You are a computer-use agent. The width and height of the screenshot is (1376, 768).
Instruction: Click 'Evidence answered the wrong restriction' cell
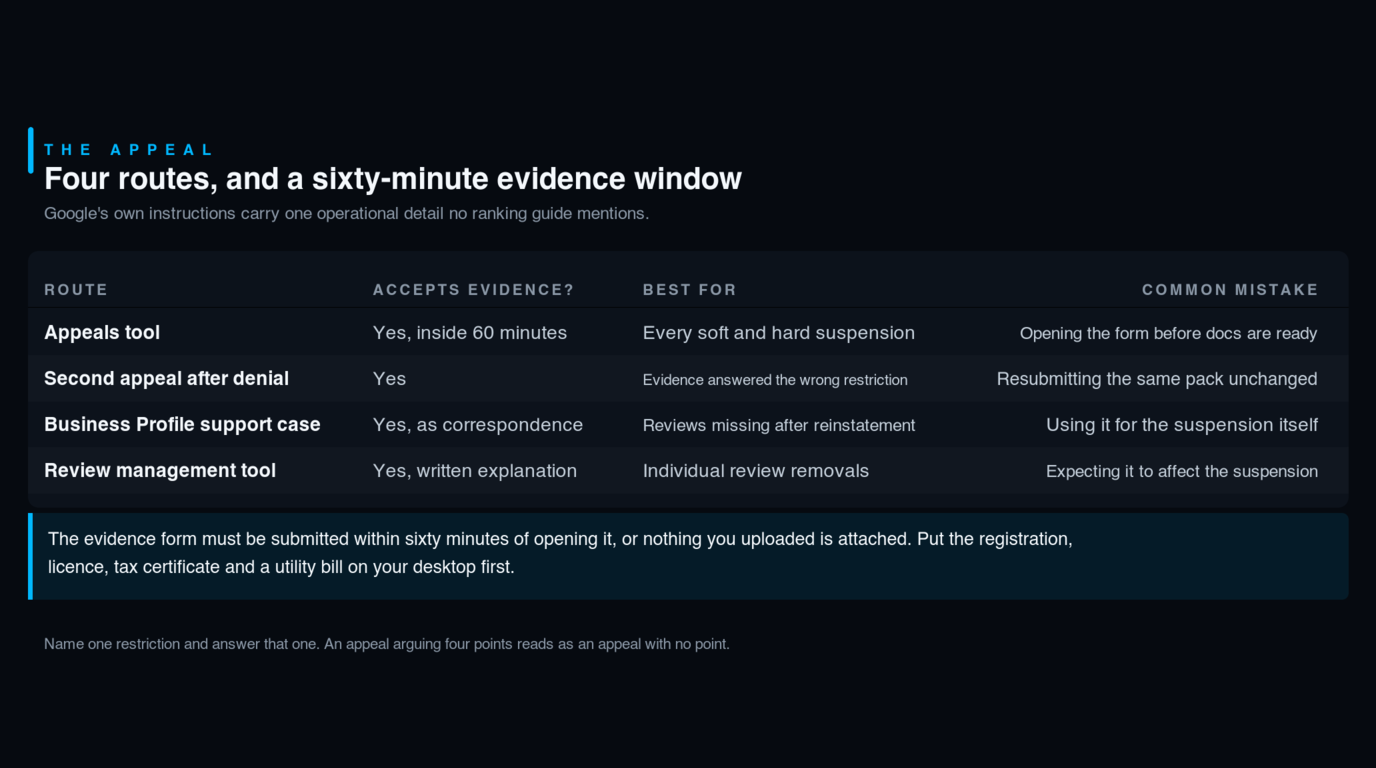775,380
